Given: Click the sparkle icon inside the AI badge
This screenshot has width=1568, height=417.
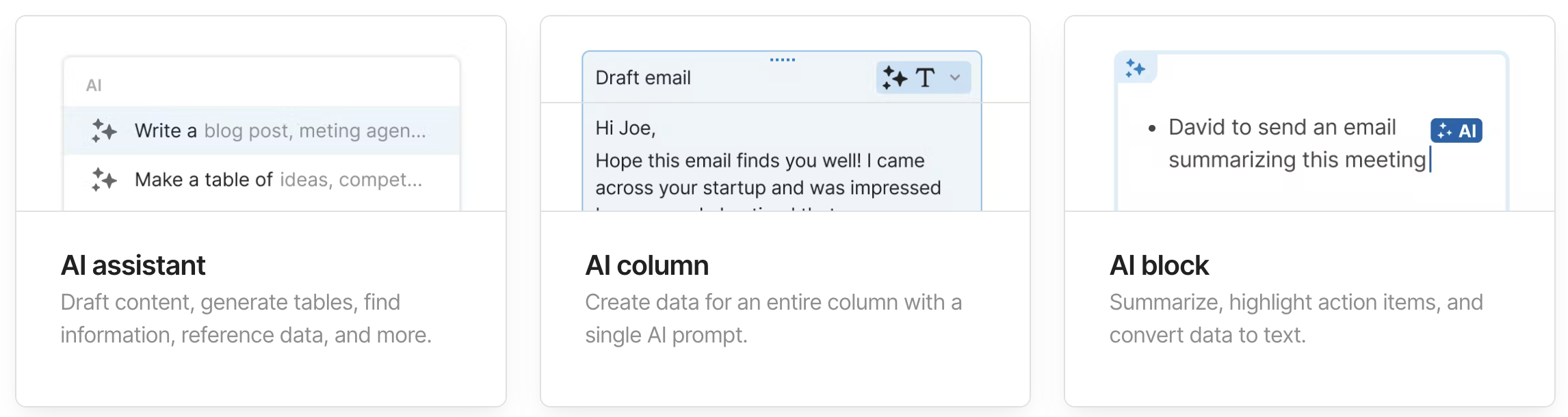Looking at the screenshot, I should pyautogui.click(x=1442, y=129).
